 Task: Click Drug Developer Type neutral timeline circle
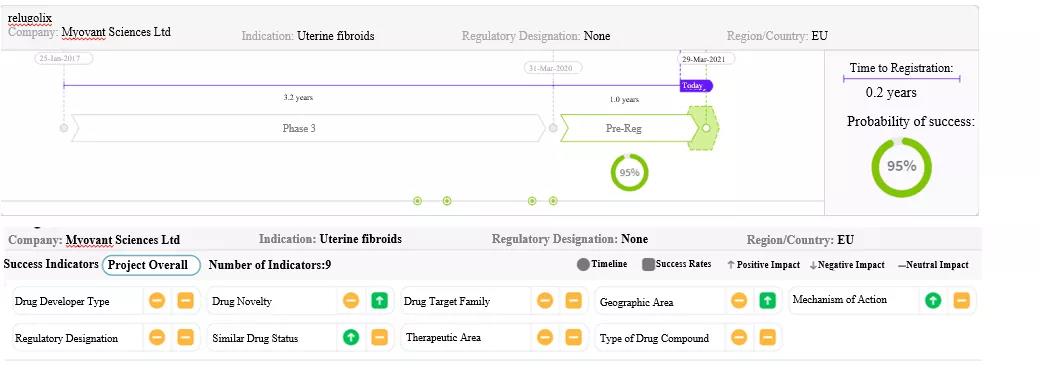click(157, 301)
